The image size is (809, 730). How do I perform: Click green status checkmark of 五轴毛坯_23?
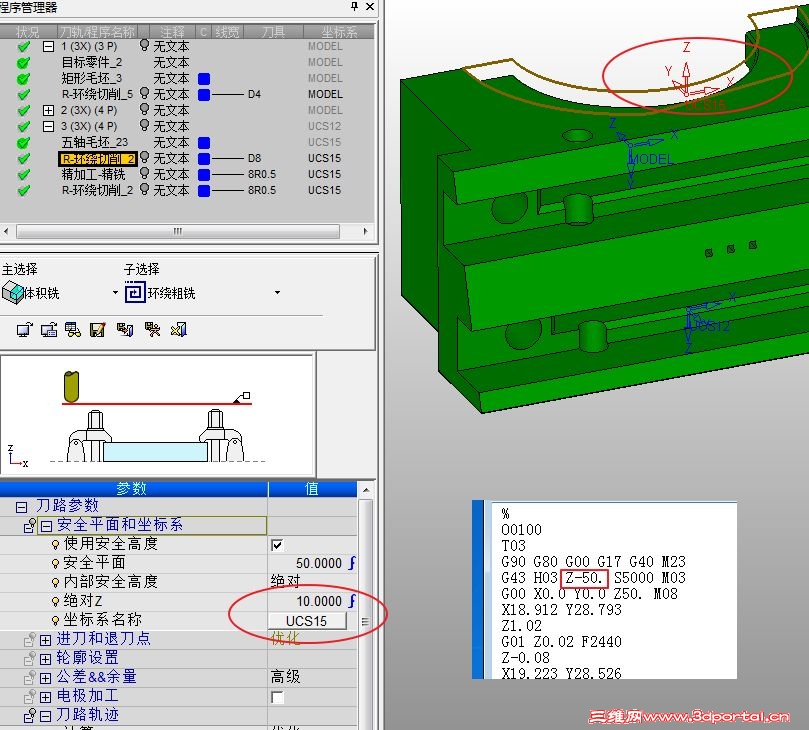click(23, 143)
